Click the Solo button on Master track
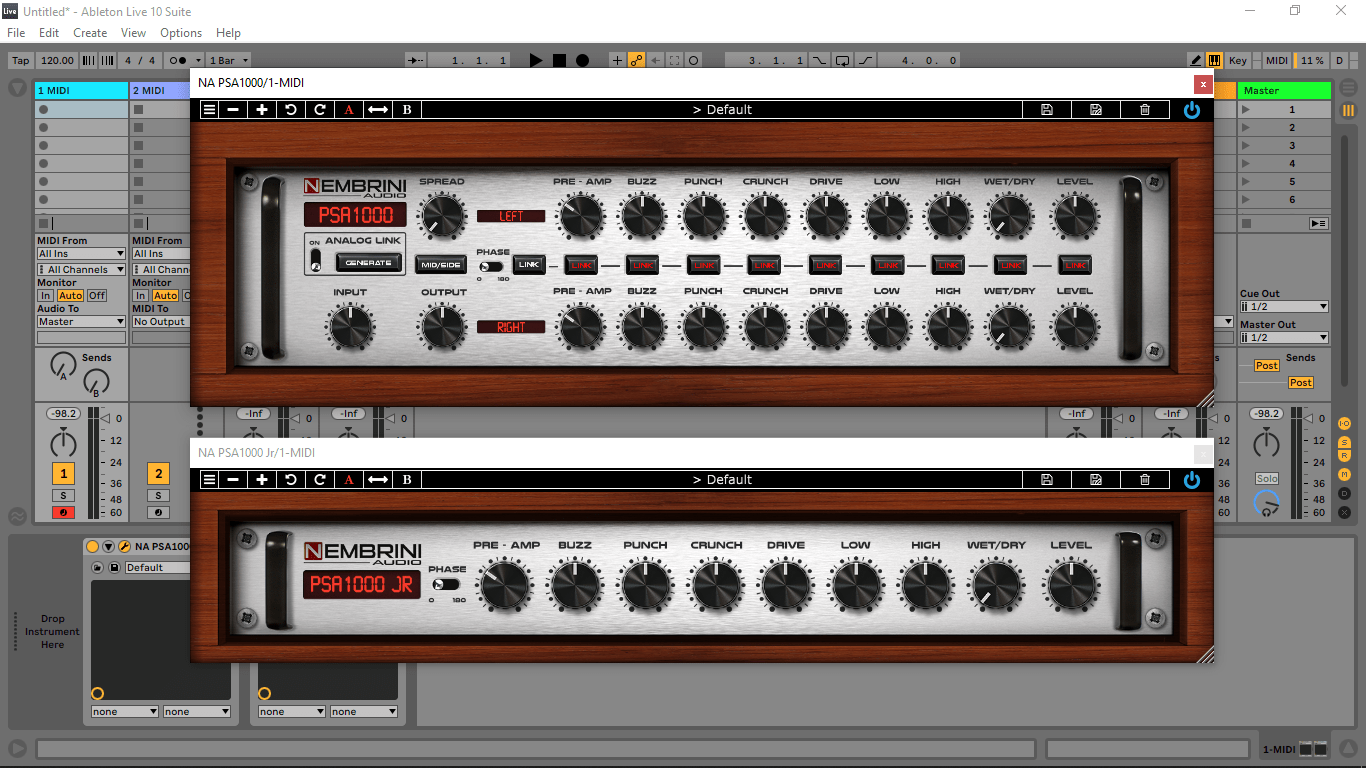 coord(1267,479)
